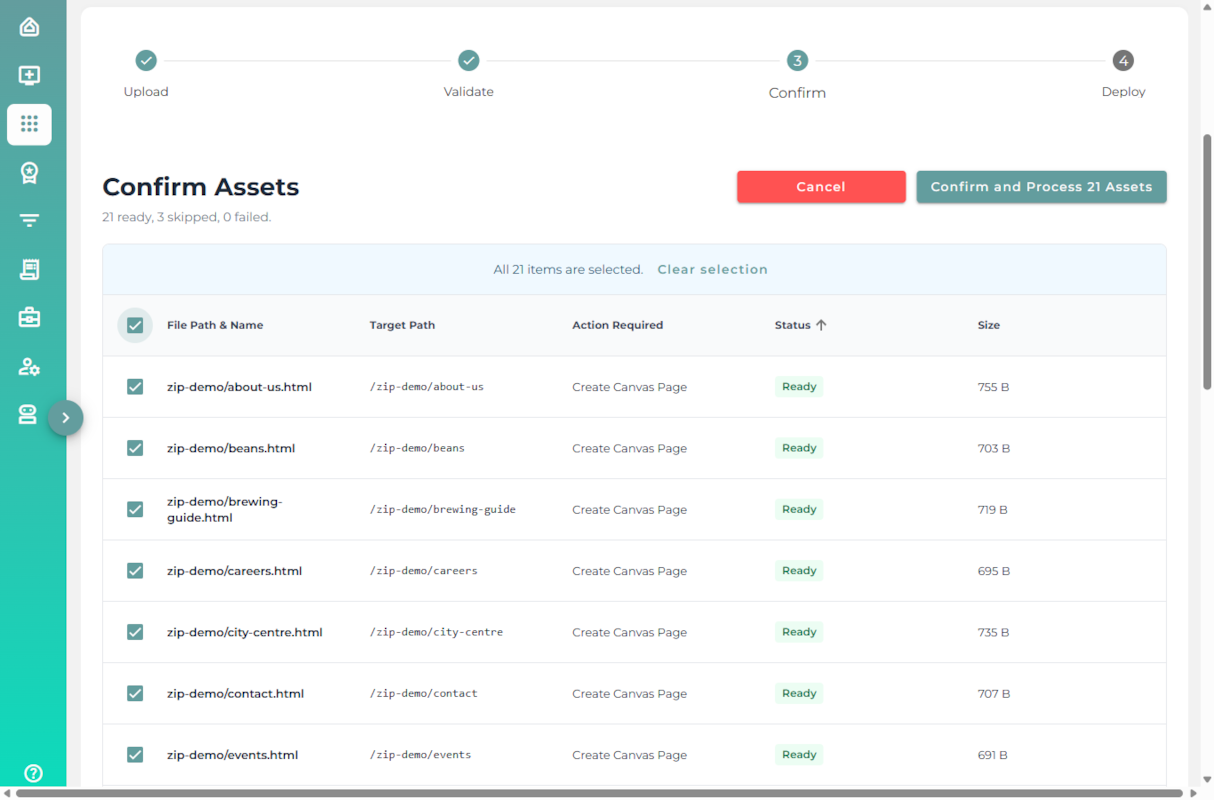Click the Status column sort arrow
This screenshot has height=800, width=1214.
coord(821,325)
